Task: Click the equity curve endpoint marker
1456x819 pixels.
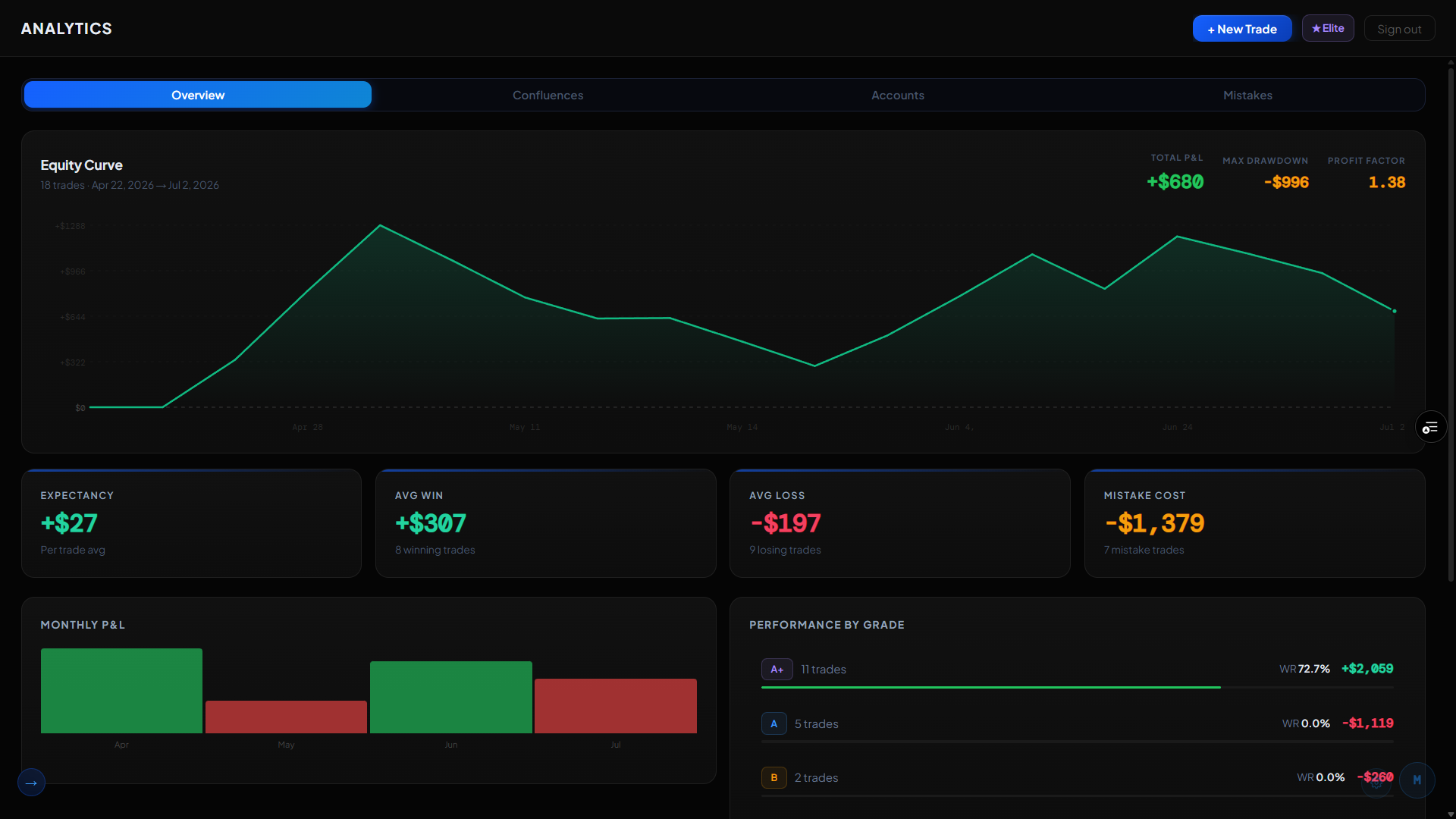Action: coord(1394,311)
